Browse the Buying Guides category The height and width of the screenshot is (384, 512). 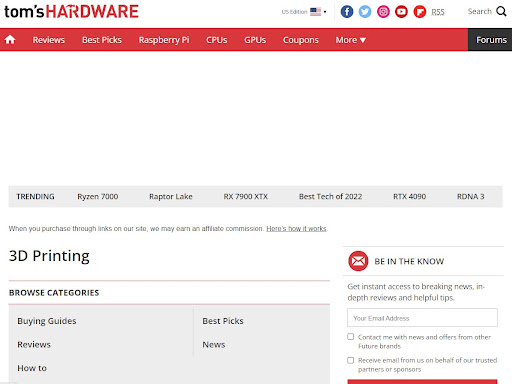tap(47, 321)
